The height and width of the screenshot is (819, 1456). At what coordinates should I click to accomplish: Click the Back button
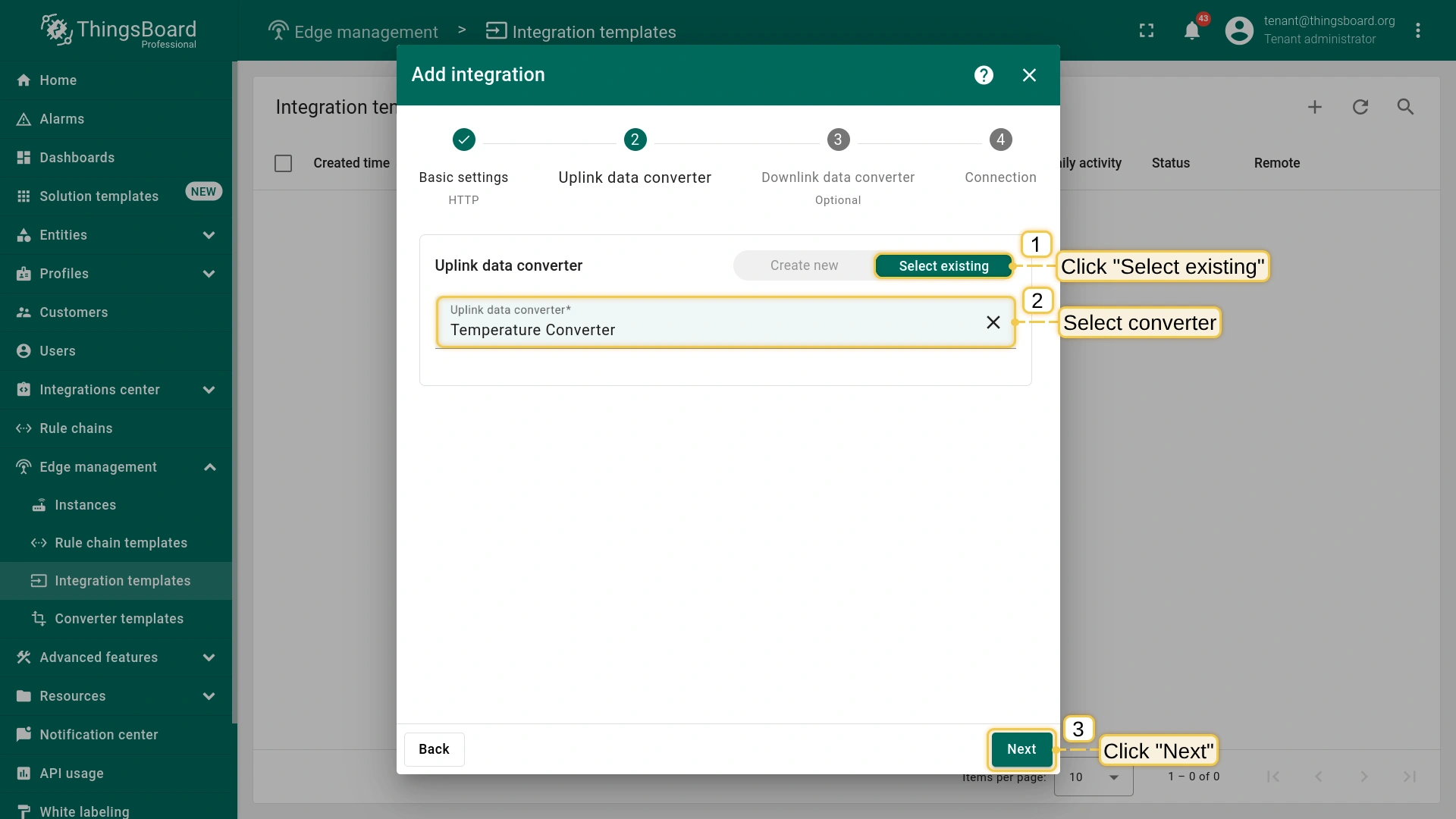coord(434,749)
